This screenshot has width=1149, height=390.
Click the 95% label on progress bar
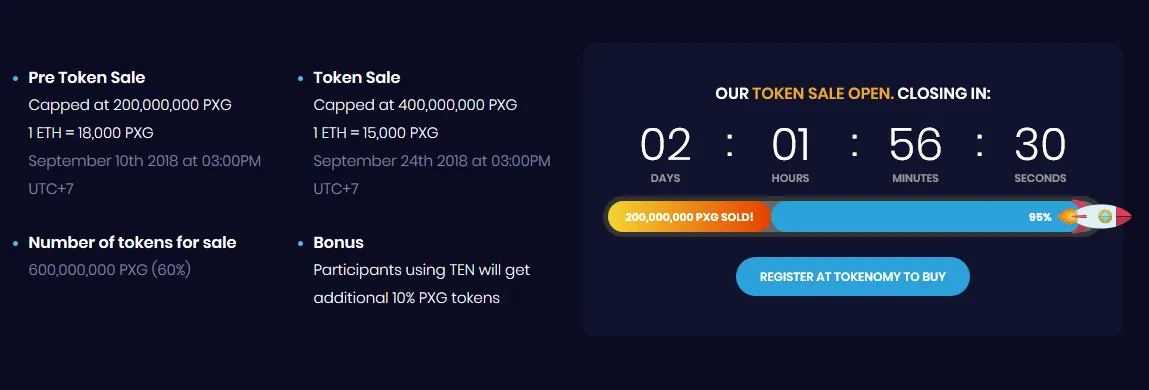1040,217
